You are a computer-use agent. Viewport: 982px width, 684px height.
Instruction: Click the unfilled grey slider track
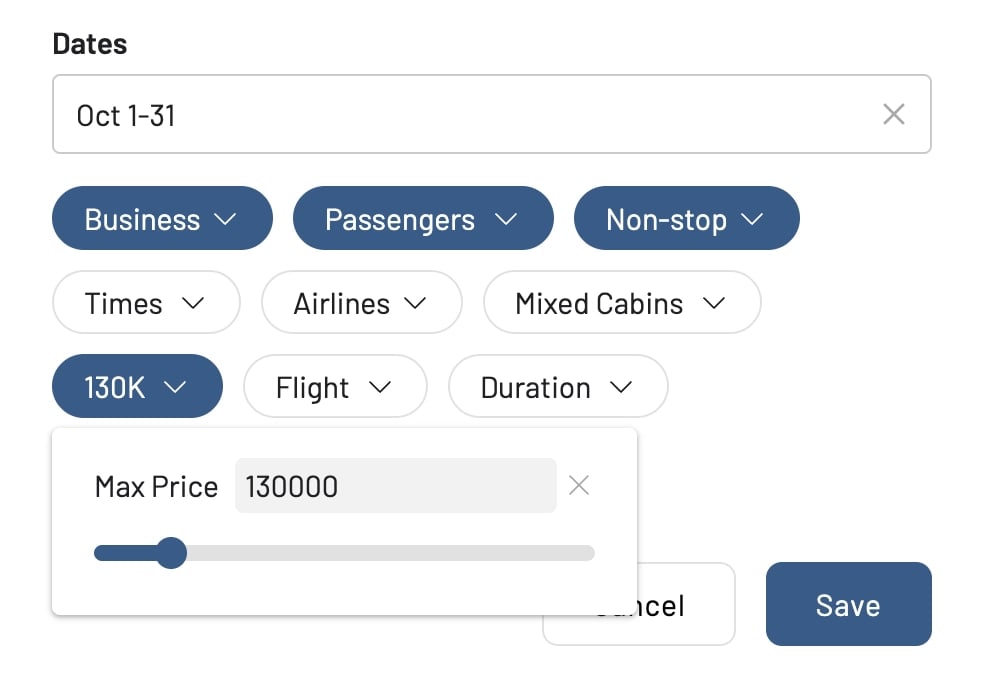click(x=400, y=553)
